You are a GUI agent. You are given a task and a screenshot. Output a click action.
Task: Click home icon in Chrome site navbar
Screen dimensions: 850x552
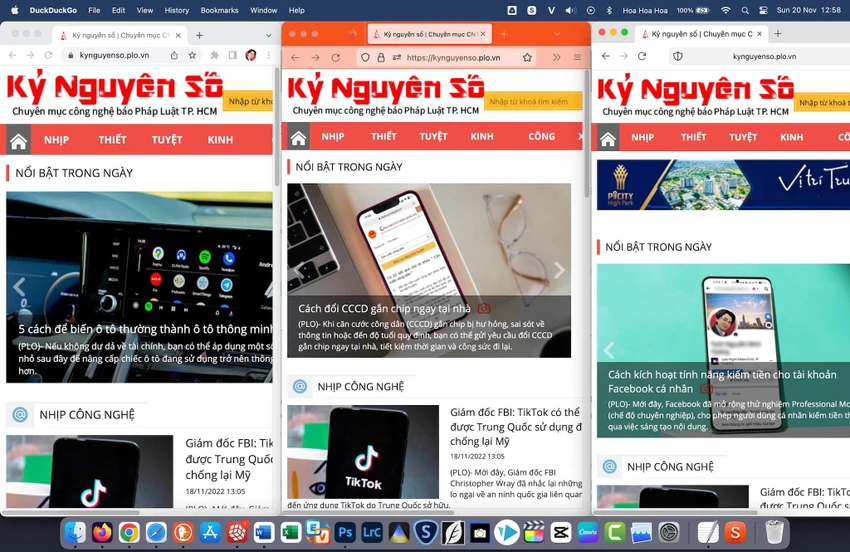pos(18,141)
